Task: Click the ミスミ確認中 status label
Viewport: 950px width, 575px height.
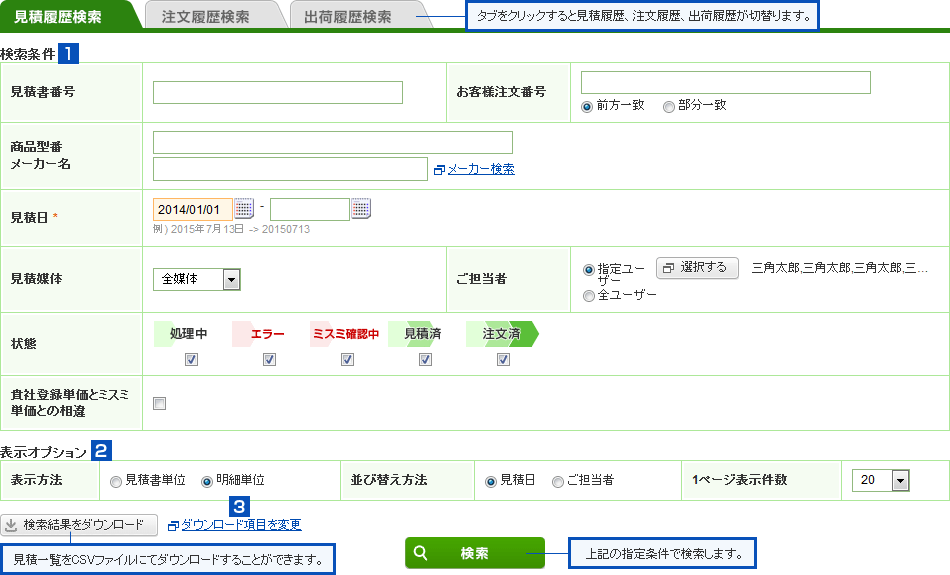Action: [345, 334]
